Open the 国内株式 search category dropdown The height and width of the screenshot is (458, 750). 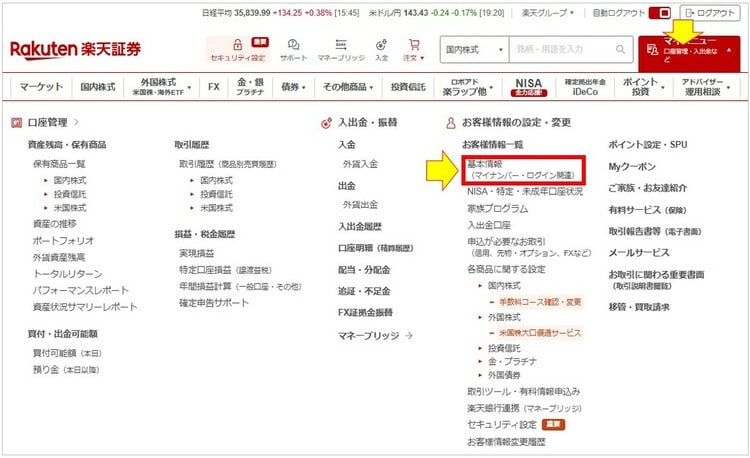474,49
